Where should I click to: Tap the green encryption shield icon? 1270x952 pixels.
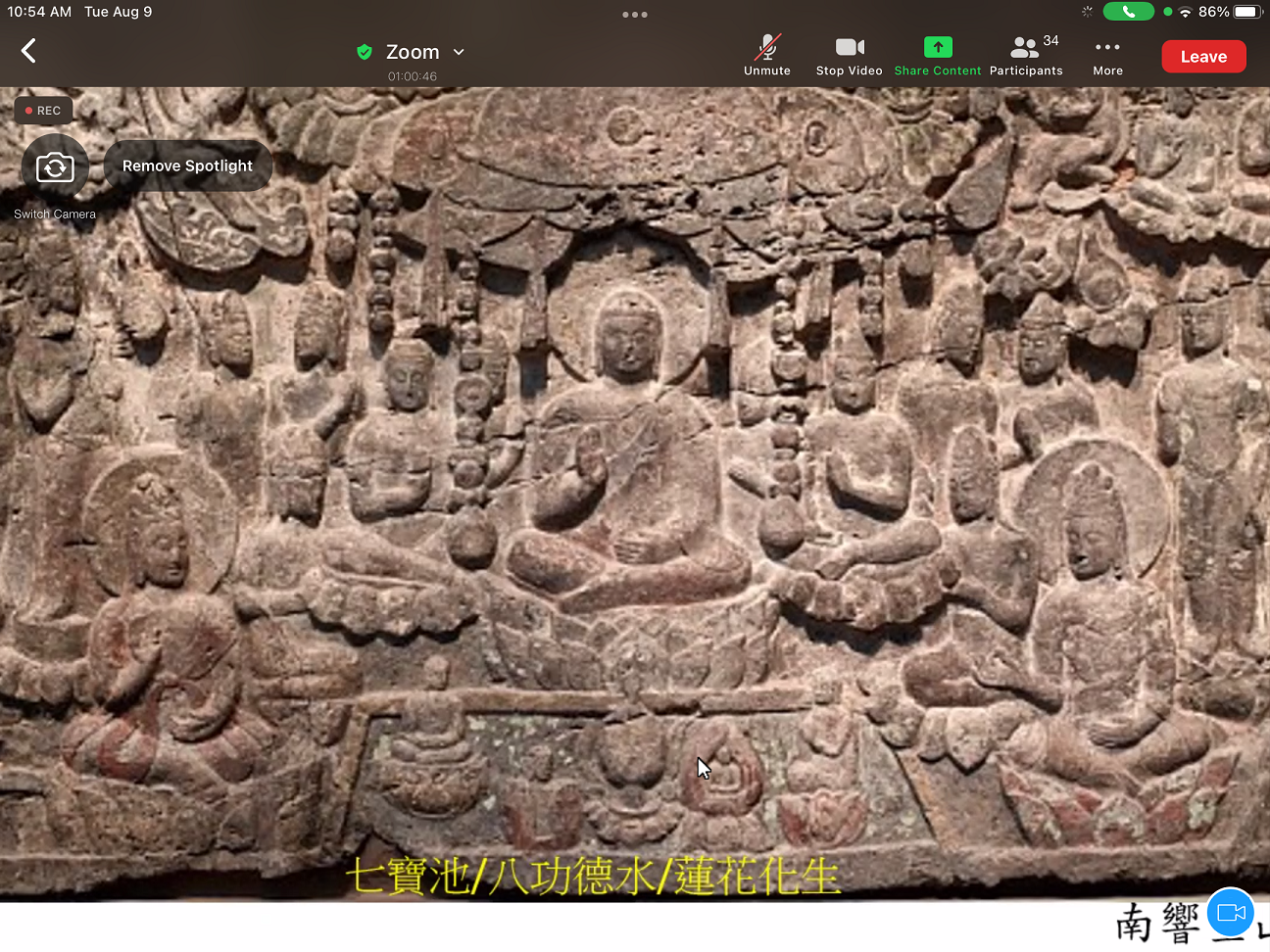point(365,52)
